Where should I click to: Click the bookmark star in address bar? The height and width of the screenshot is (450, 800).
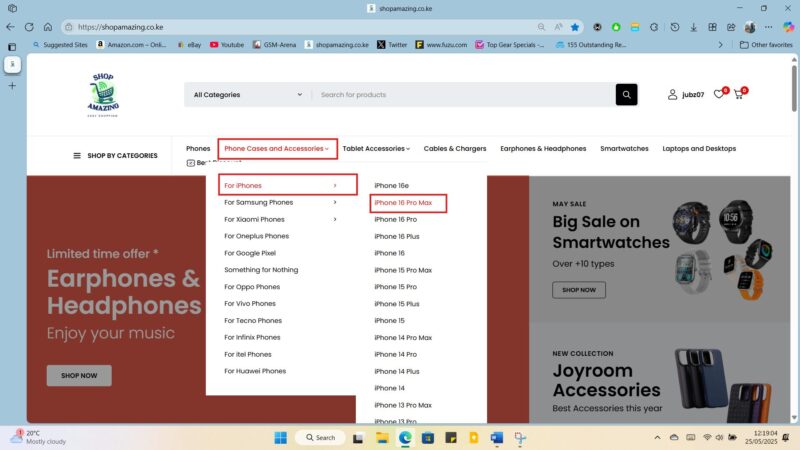click(574, 27)
